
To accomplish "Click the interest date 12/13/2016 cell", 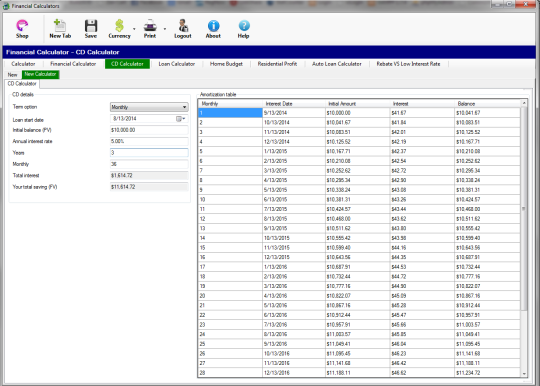I will click(293, 373).
